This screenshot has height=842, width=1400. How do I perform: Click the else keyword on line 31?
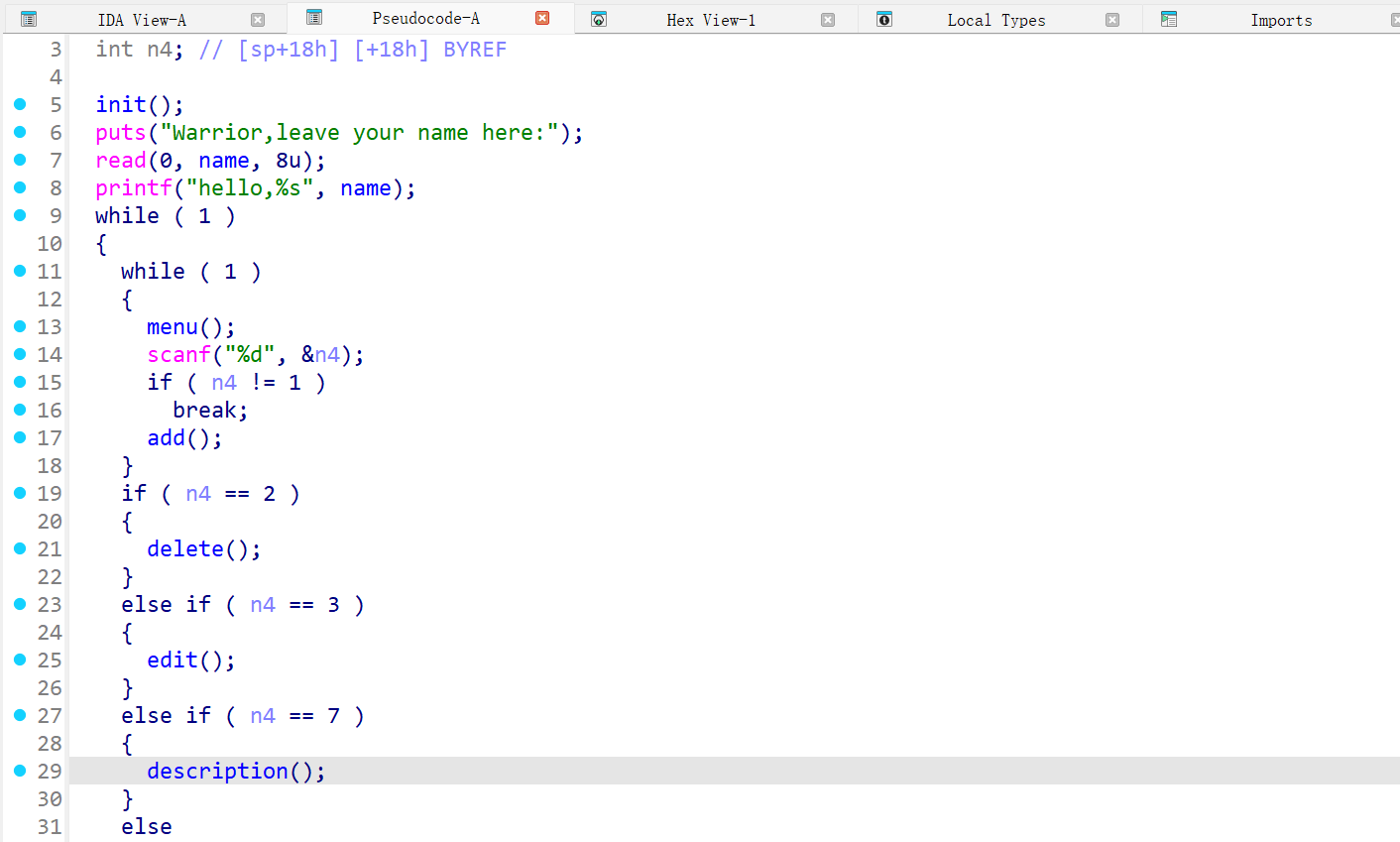tap(147, 826)
